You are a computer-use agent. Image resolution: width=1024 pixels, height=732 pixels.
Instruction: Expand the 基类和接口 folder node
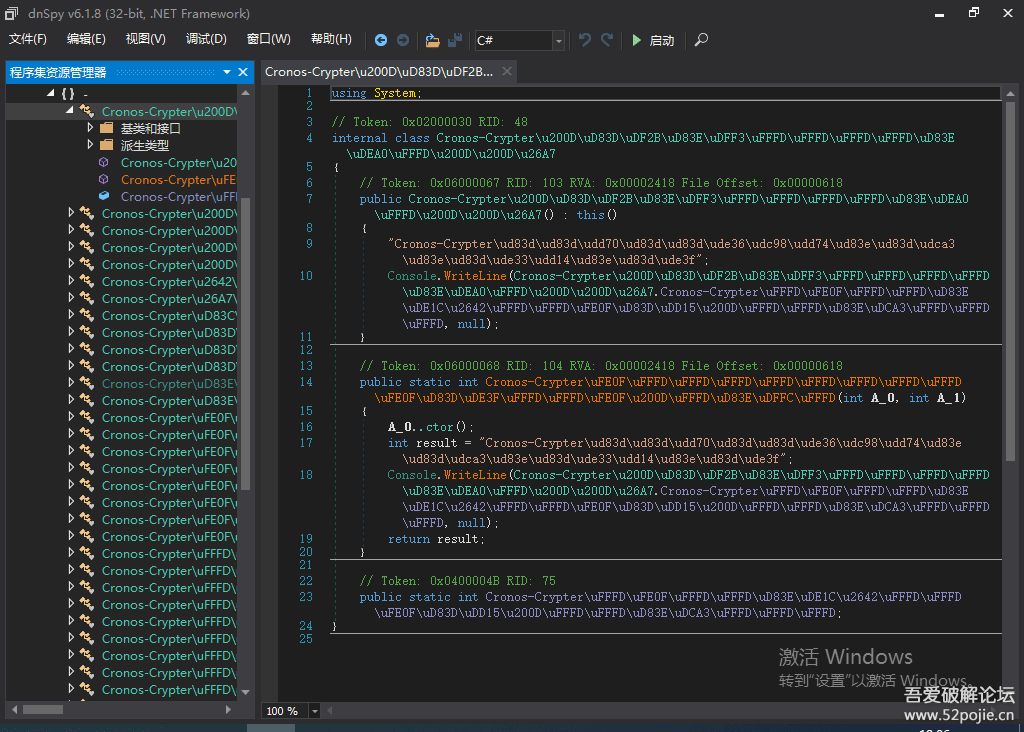pos(90,128)
